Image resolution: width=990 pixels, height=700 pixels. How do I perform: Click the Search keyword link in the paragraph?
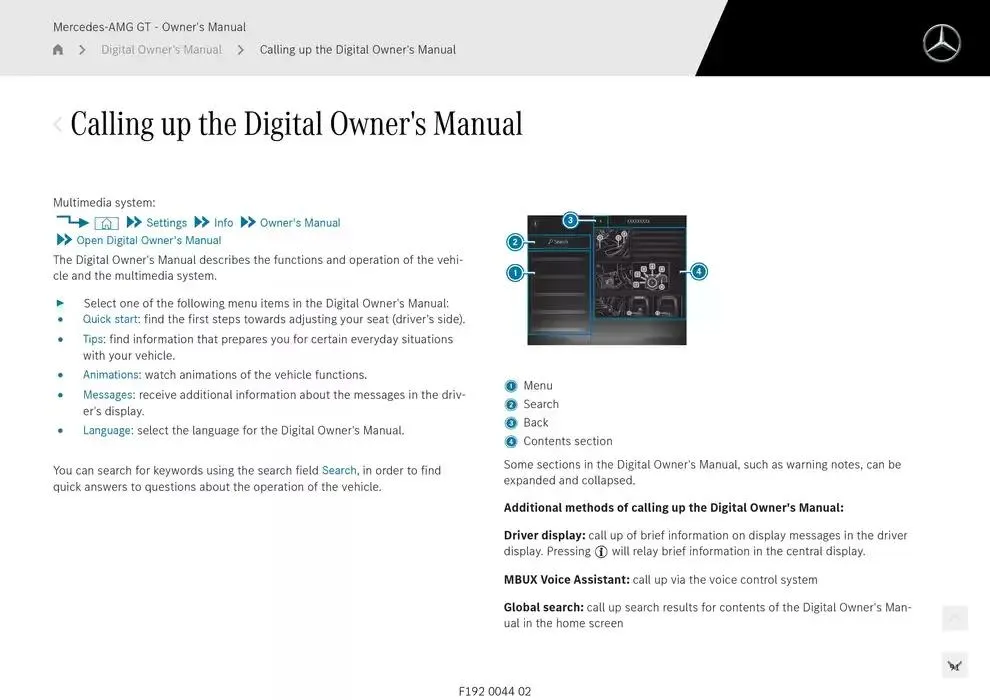coord(339,471)
